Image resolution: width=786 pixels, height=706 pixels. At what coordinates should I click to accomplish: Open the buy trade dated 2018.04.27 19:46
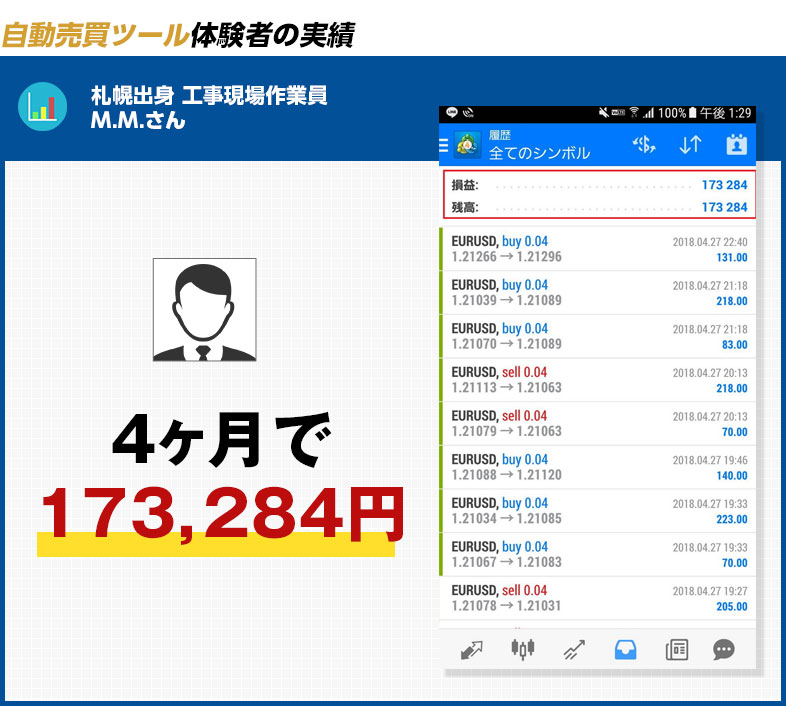pyautogui.click(x=598, y=467)
